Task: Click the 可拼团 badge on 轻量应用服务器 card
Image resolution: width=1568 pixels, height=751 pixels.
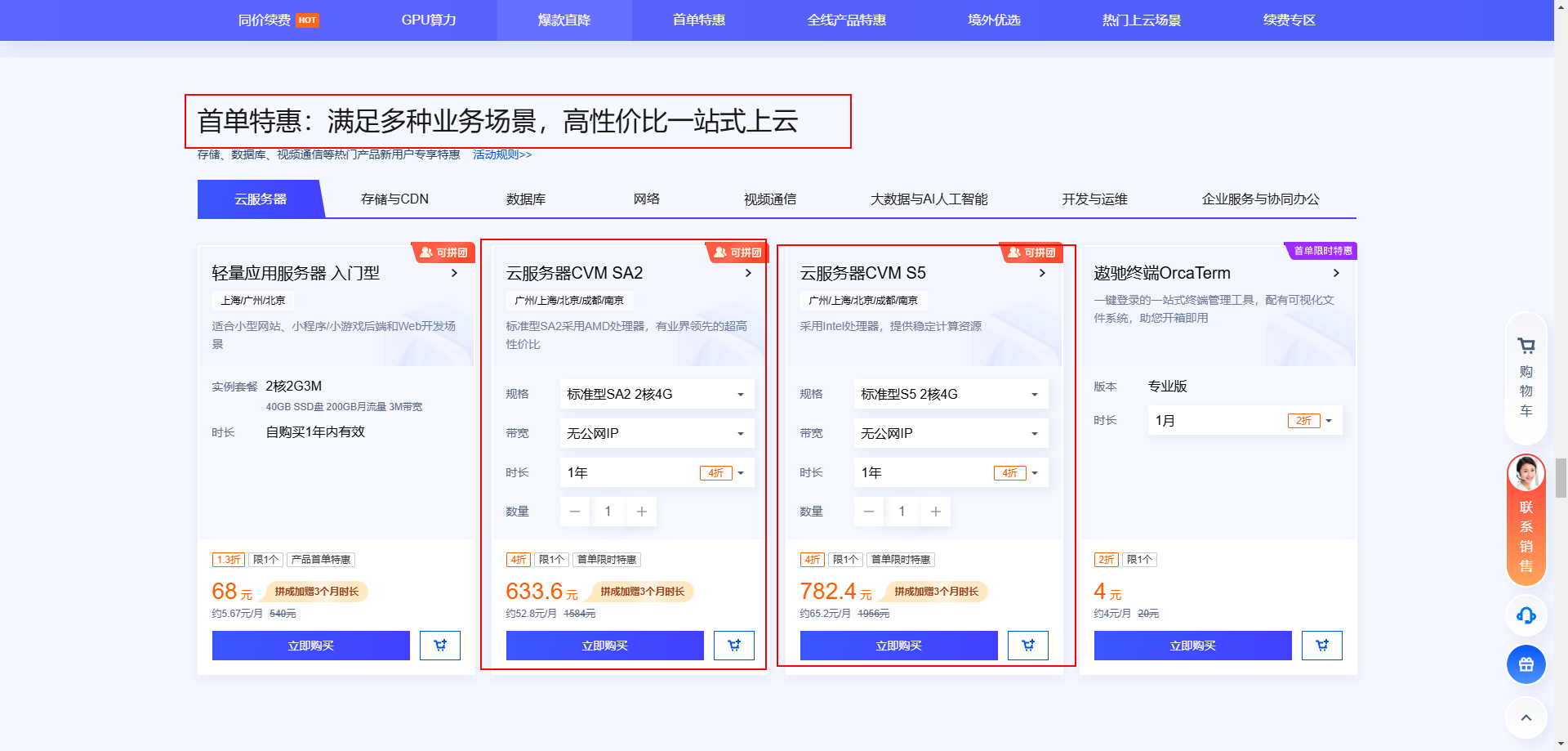Action: point(443,253)
